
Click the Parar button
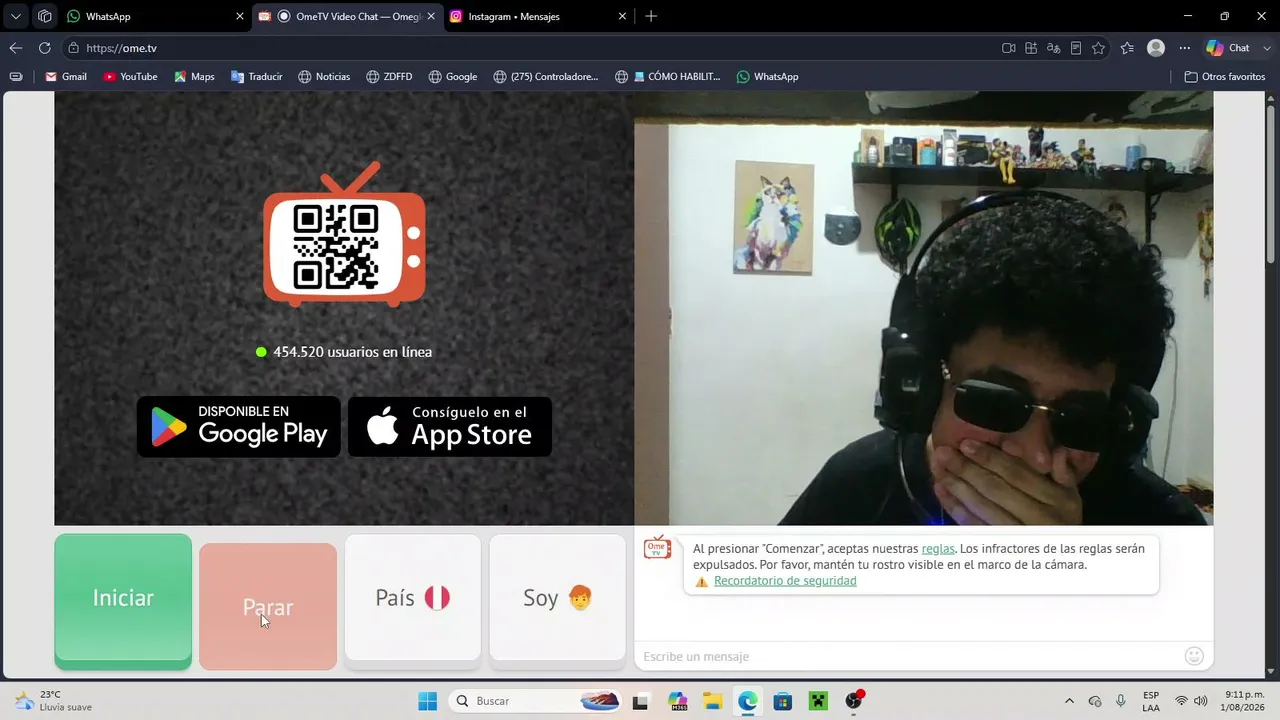tap(268, 607)
